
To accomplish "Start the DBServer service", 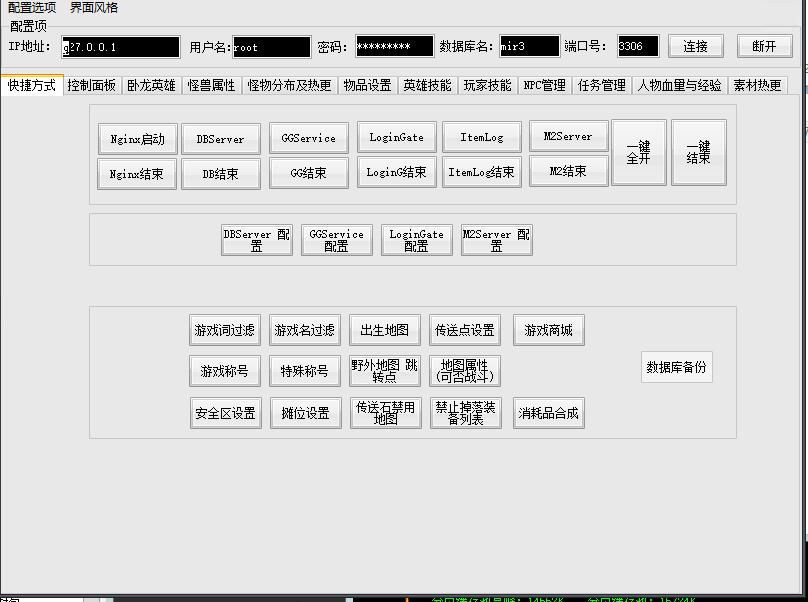I will point(220,140).
